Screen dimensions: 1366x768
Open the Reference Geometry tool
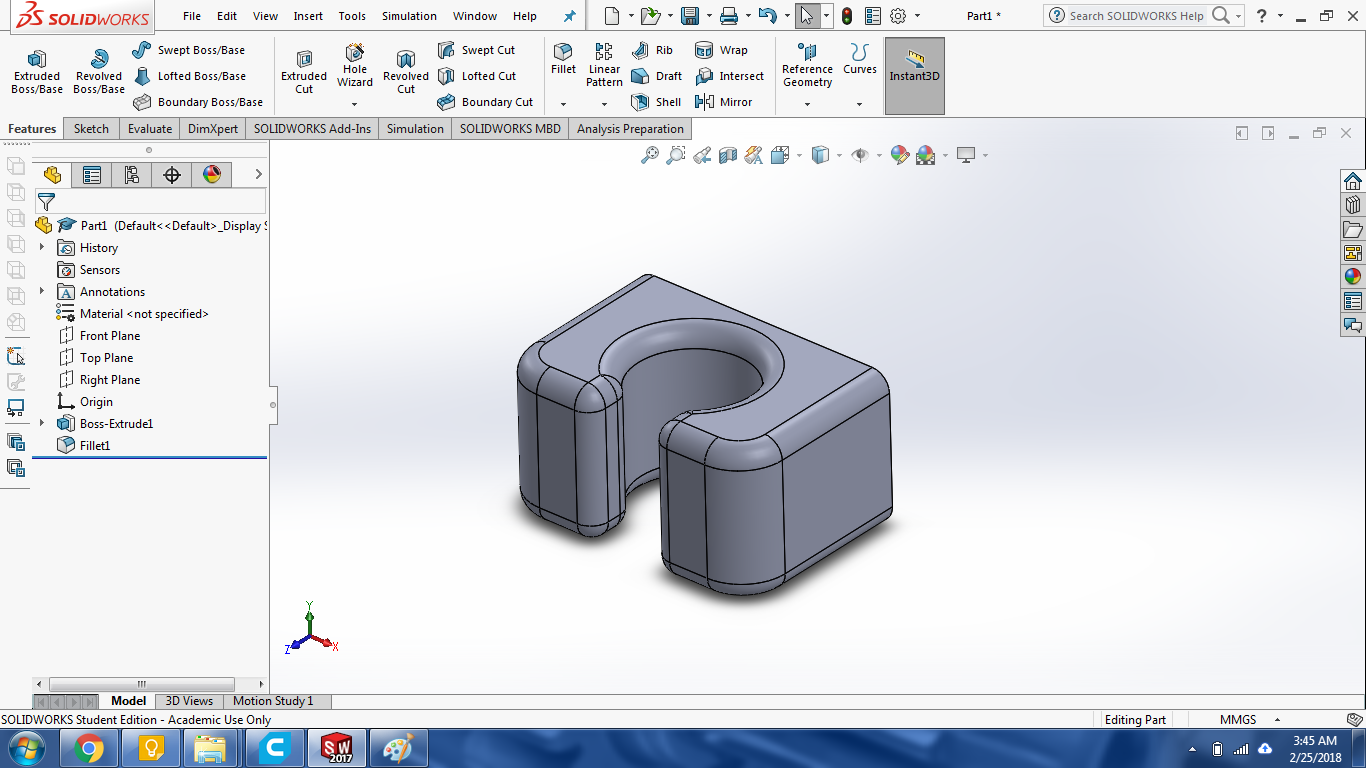tap(807, 65)
